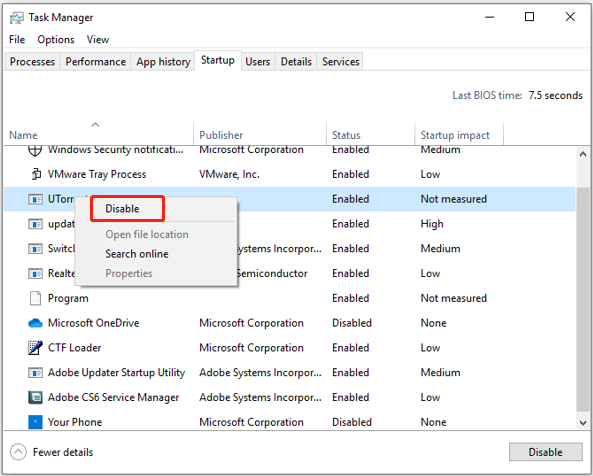Click the Adobe CS6 Service Manager icon

(x=35, y=397)
